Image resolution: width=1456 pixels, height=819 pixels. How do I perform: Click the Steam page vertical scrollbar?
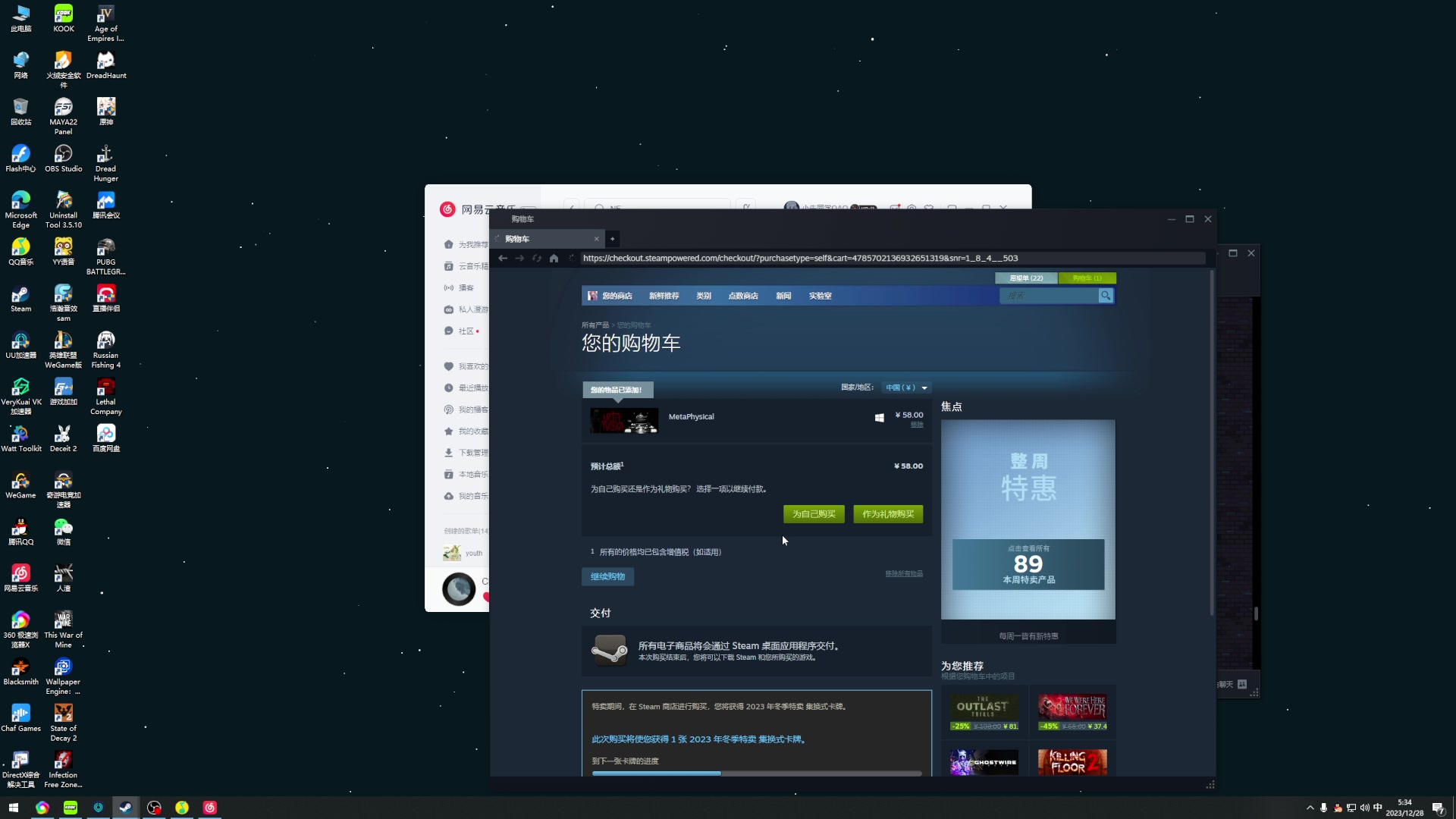[1212, 442]
